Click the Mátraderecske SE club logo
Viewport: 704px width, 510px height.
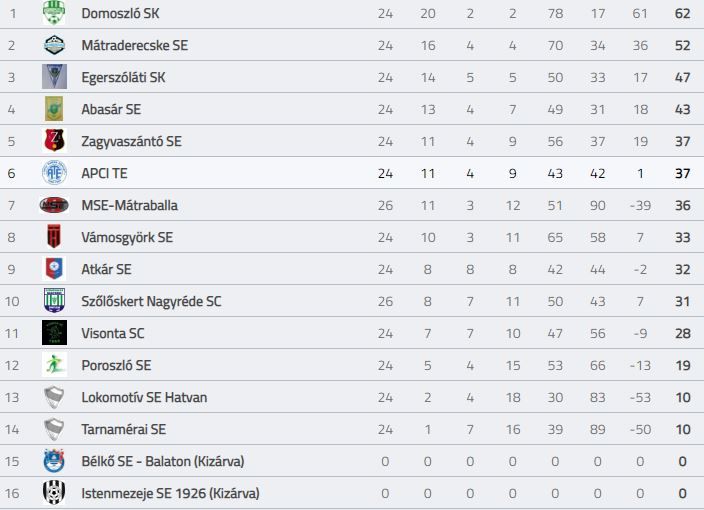click(x=54, y=45)
